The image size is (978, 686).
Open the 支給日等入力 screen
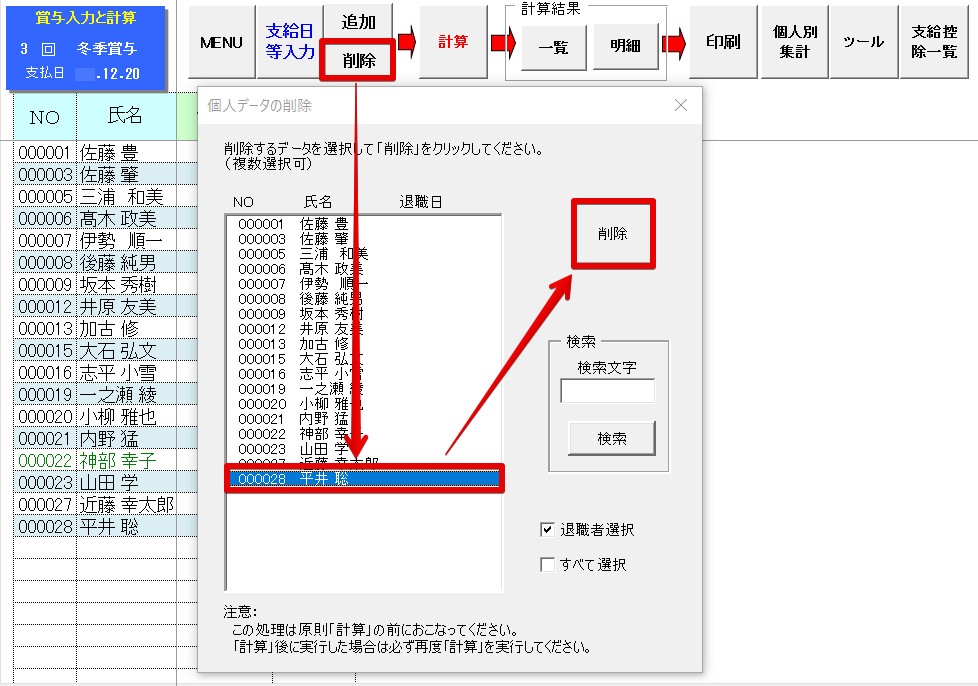tap(290, 42)
